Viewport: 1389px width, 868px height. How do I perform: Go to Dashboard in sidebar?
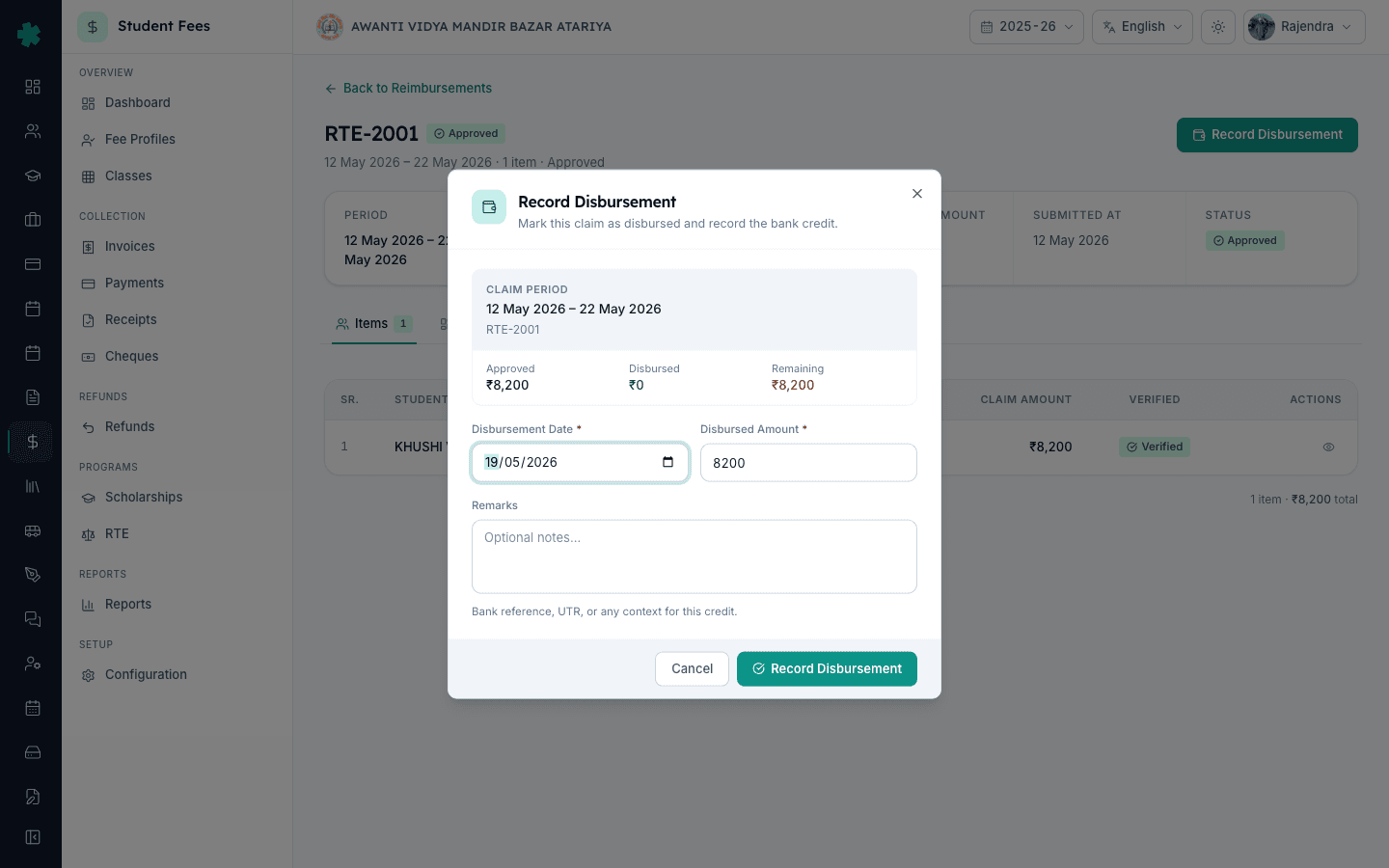177,103
